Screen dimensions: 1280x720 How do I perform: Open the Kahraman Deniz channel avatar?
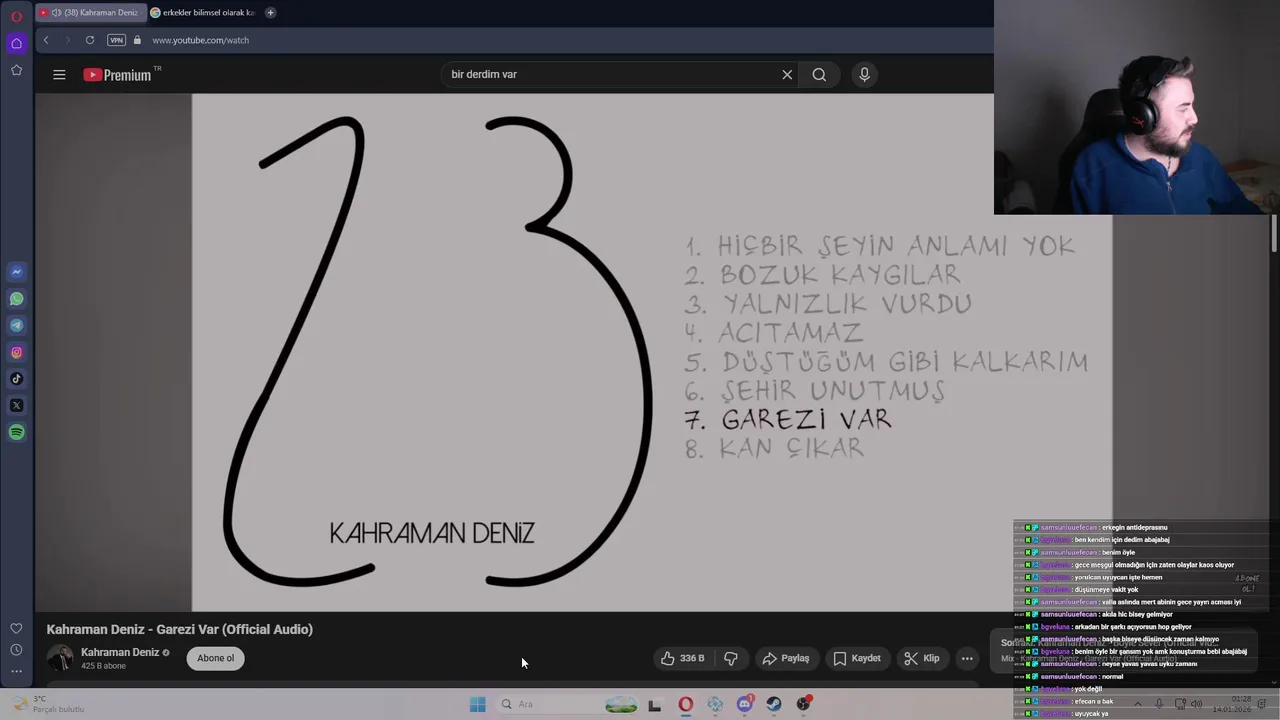[60, 658]
